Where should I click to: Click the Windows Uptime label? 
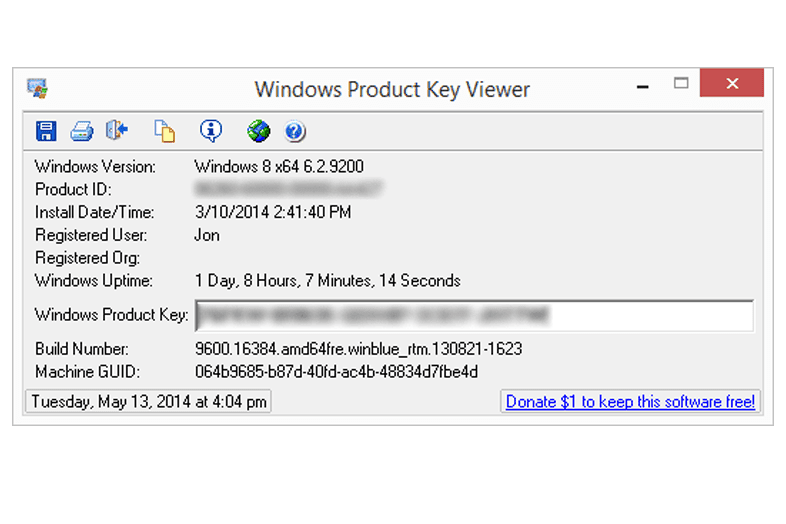(x=94, y=280)
